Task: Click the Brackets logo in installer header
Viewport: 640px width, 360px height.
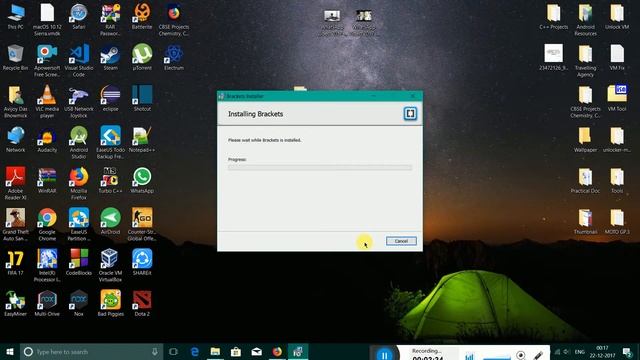Action: click(x=410, y=113)
